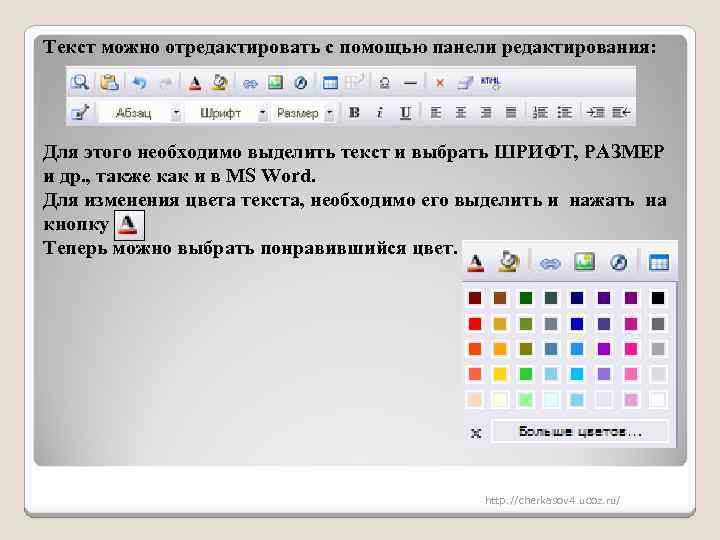Open text color tool in top editing panel
Screen dimensions: 720x540
195,83
